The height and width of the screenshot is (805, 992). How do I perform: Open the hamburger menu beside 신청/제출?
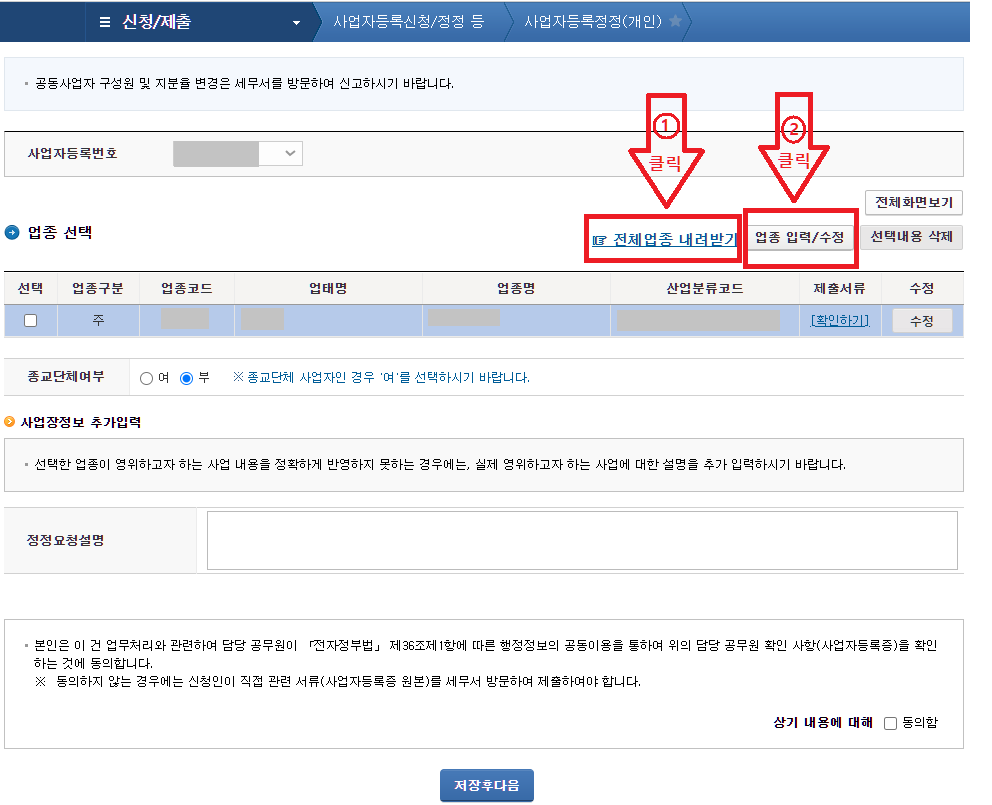(103, 23)
